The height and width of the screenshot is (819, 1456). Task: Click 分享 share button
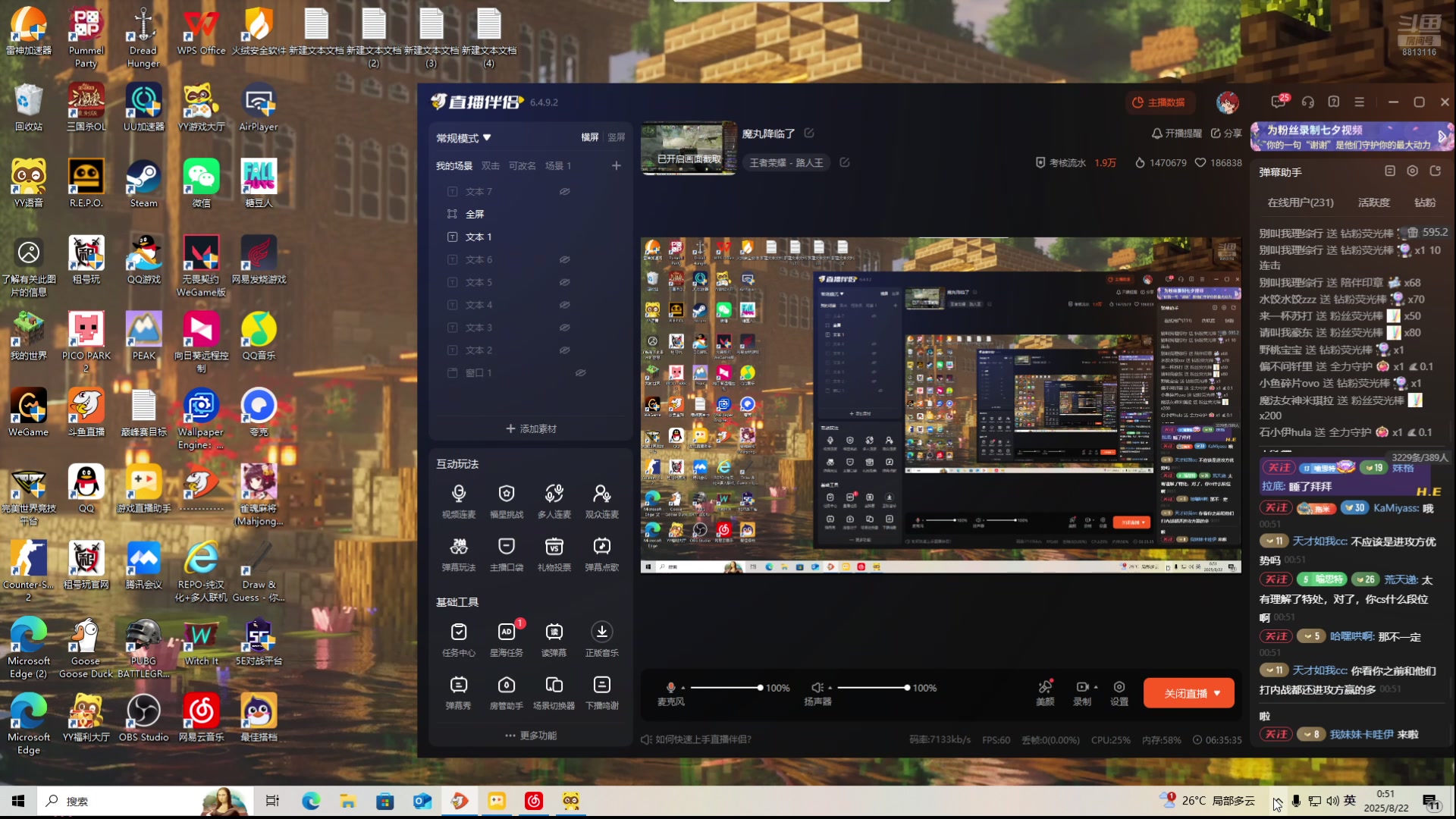[1226, 133]
